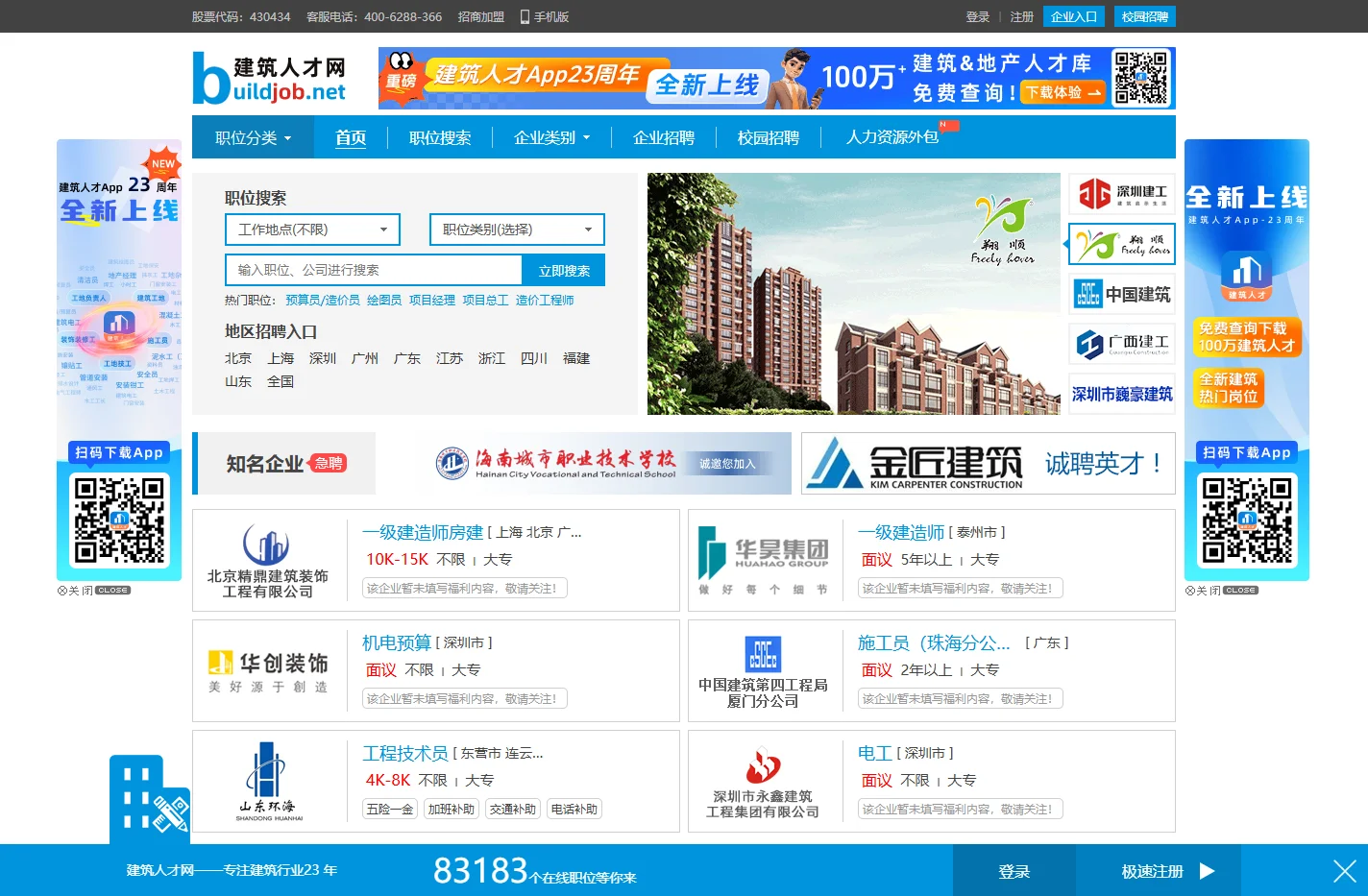Click the 下载体验 banner button

(x=1062, y=92)
